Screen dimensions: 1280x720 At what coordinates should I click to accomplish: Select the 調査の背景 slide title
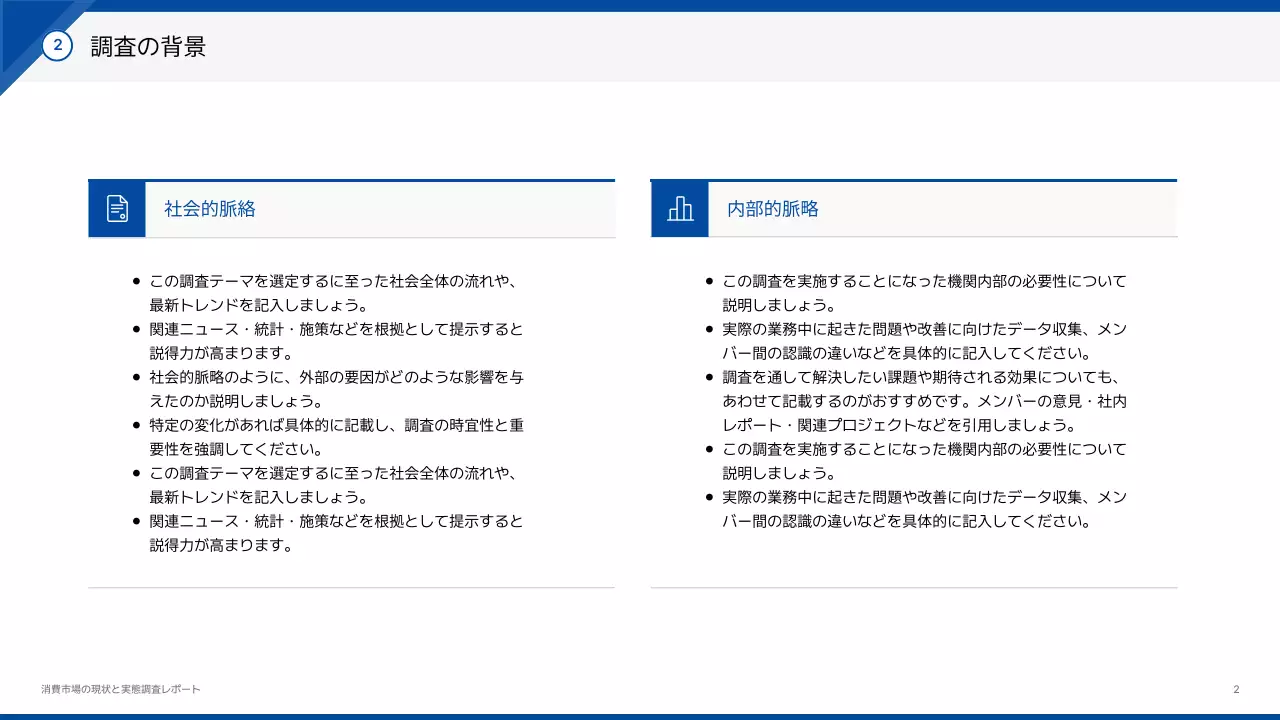tap(148, 47)
